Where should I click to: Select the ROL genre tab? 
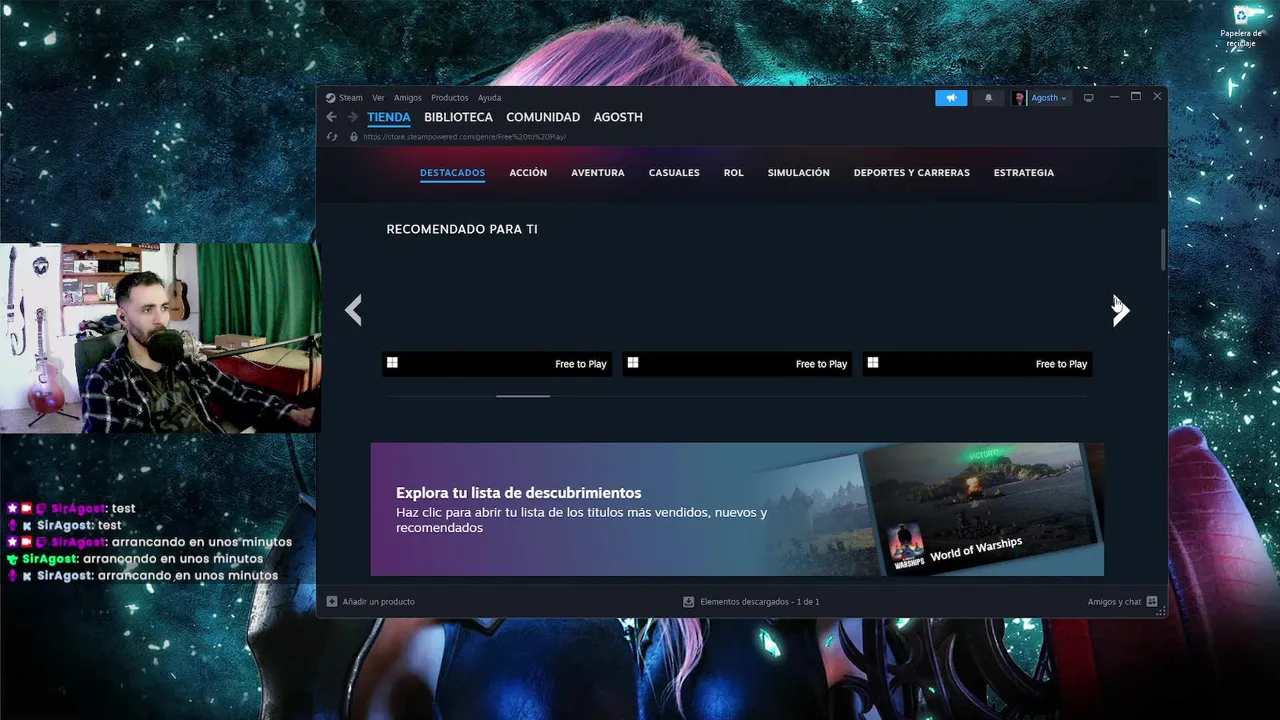coord(734,173)
